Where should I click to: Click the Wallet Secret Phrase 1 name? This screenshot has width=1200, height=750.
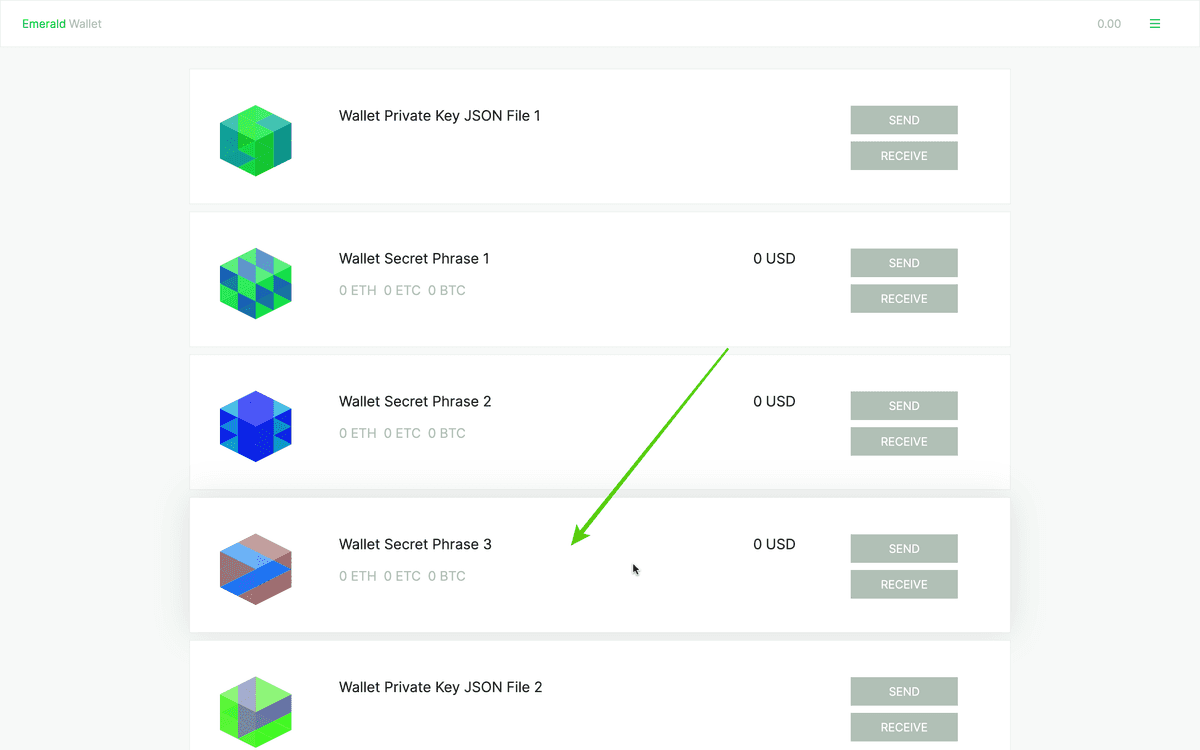click(414, 258)
